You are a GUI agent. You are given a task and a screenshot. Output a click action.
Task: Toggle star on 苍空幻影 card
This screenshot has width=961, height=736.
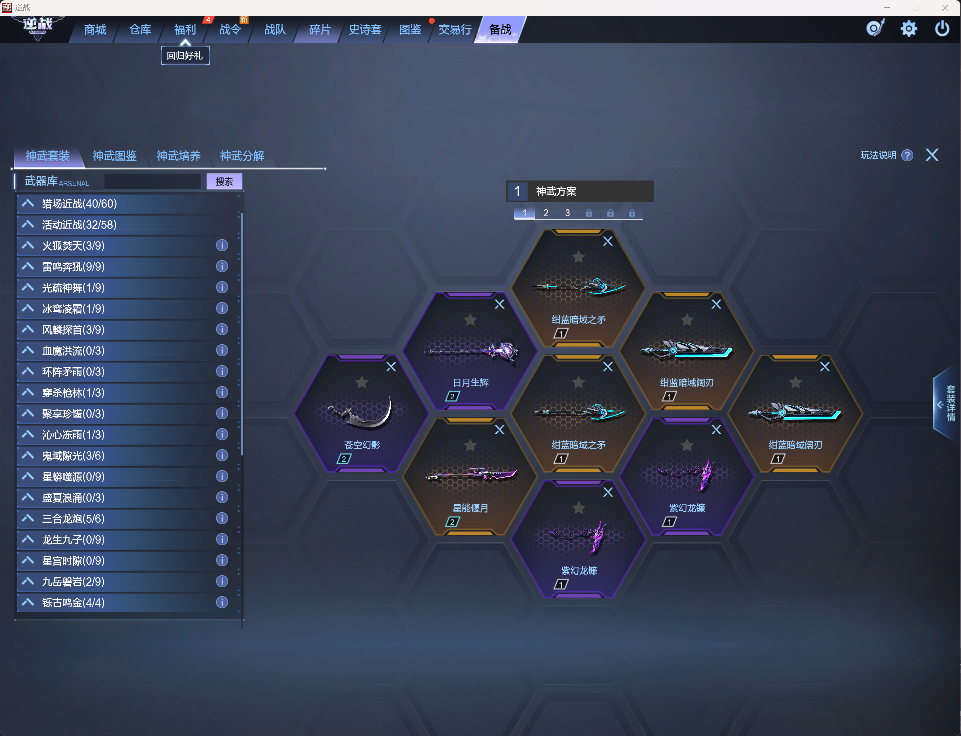(x=362, y=382)
